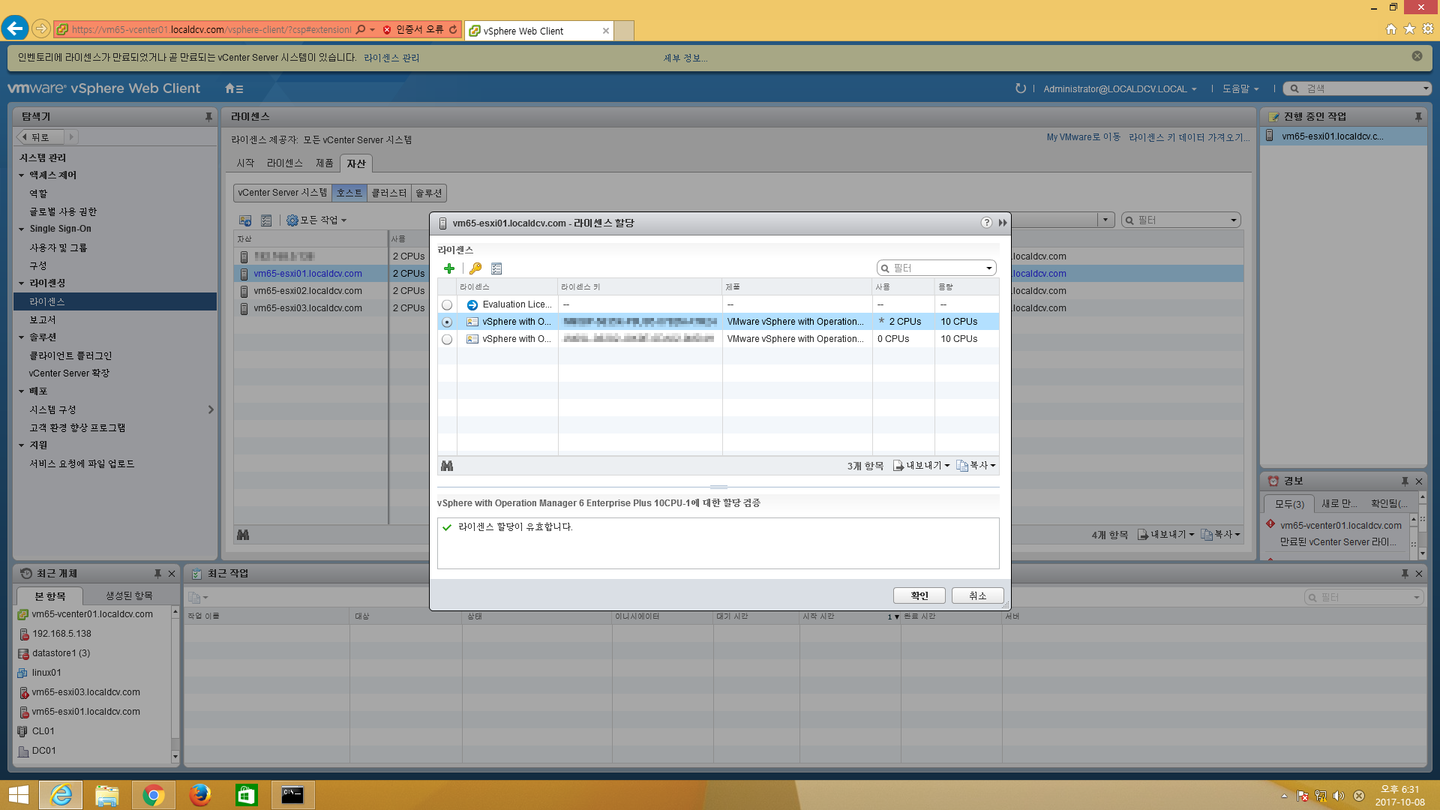Click the refresh icon in top bar
Image resolution: width=1440 pixels, height=810 pixels.
(1020, 88)
